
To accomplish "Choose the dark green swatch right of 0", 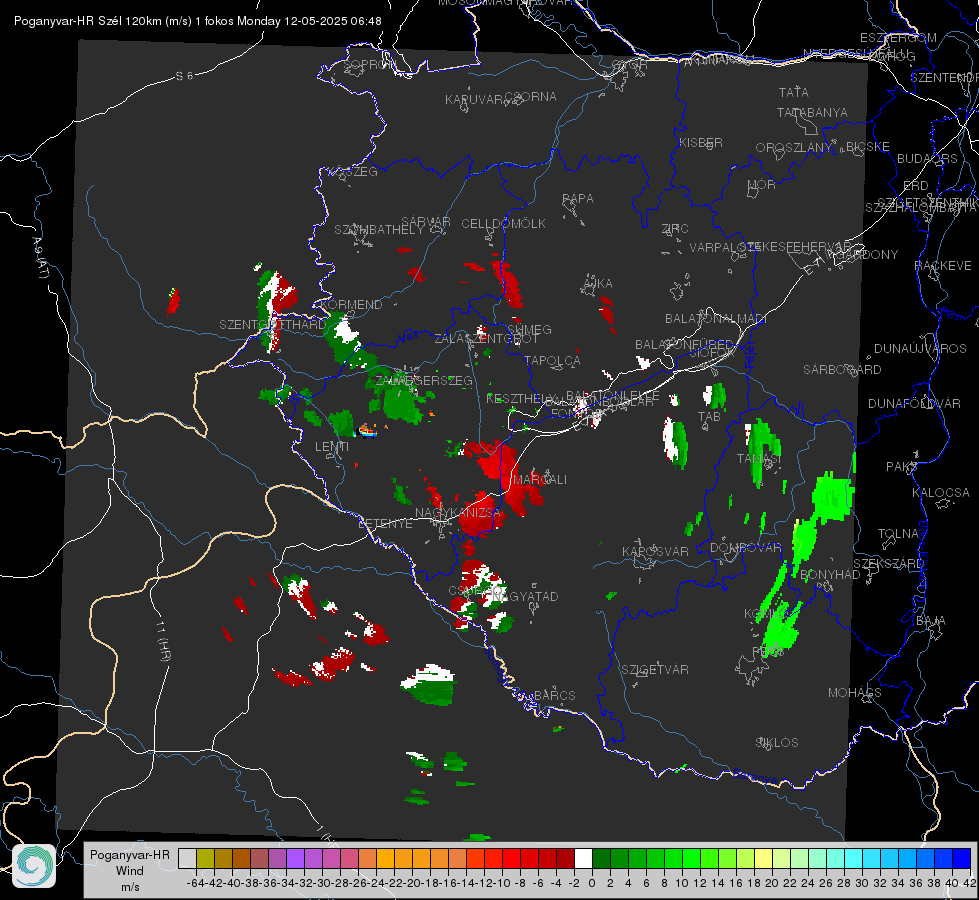I will pyautogui.click(x=601, y=858).
